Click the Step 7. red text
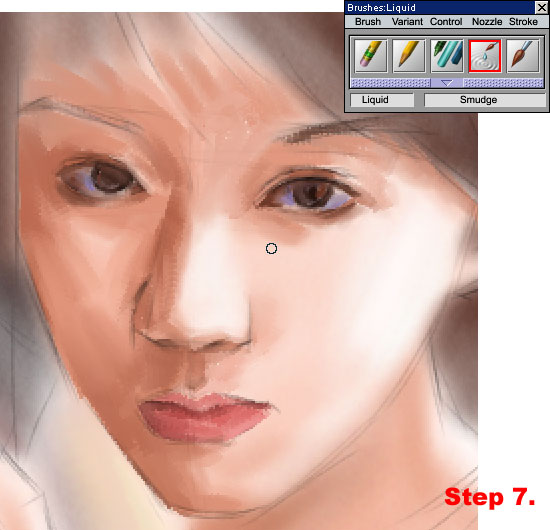Screen dimensions: 550x530 coord(490,497)
